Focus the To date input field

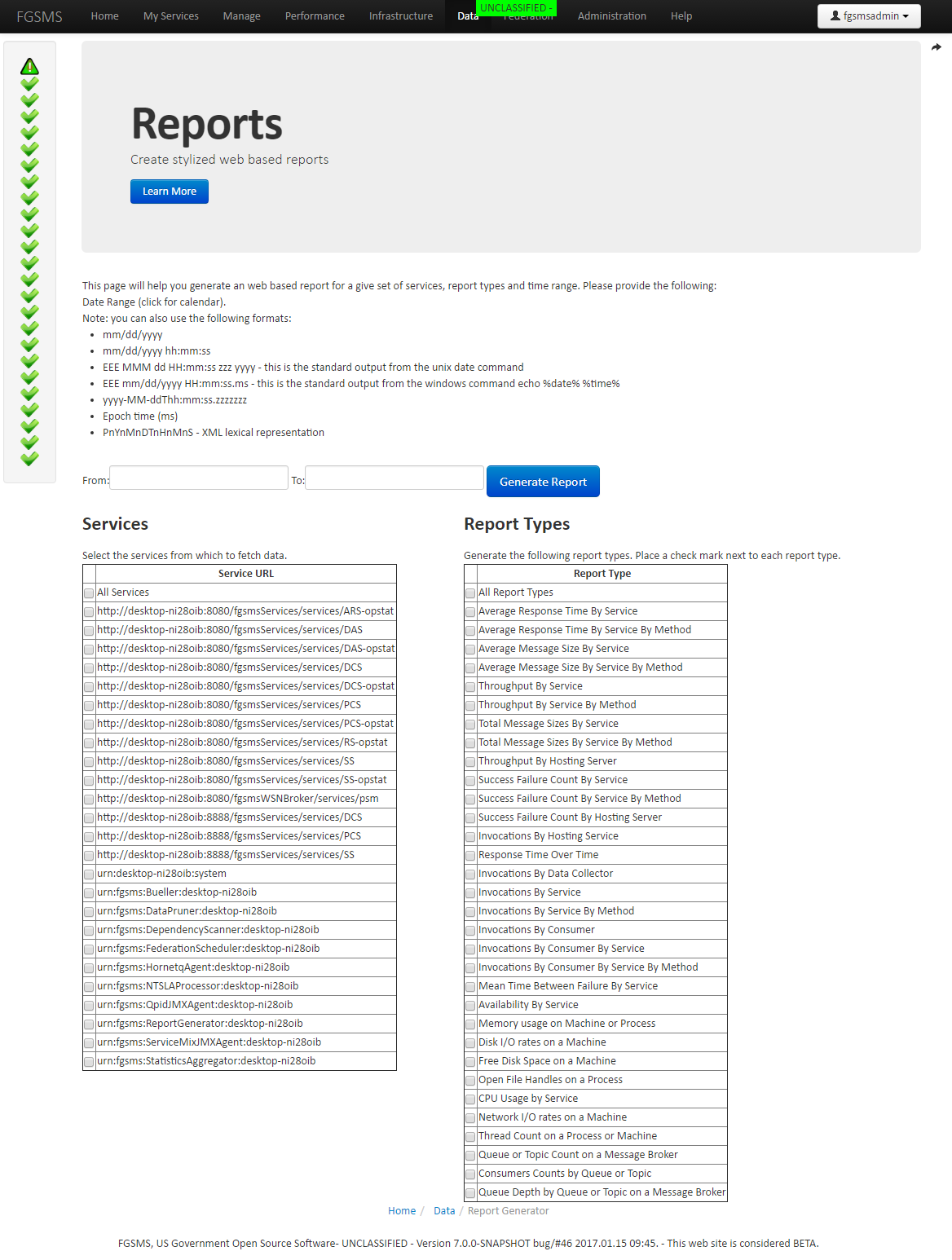click(394, 478)
